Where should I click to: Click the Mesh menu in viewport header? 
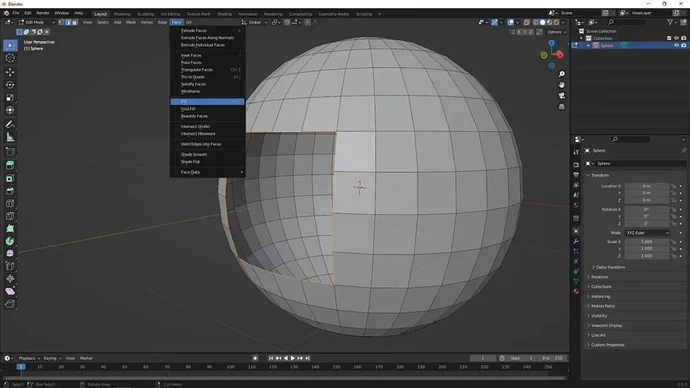(131, 22)
